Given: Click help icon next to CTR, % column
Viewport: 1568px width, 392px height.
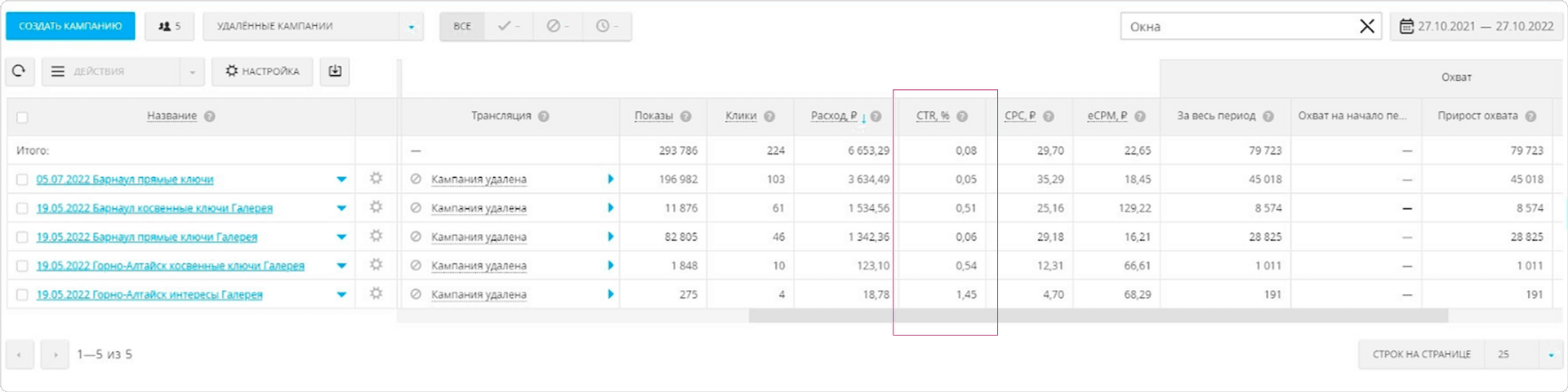Looking at the screenshot, I should (x=962, y=116).
